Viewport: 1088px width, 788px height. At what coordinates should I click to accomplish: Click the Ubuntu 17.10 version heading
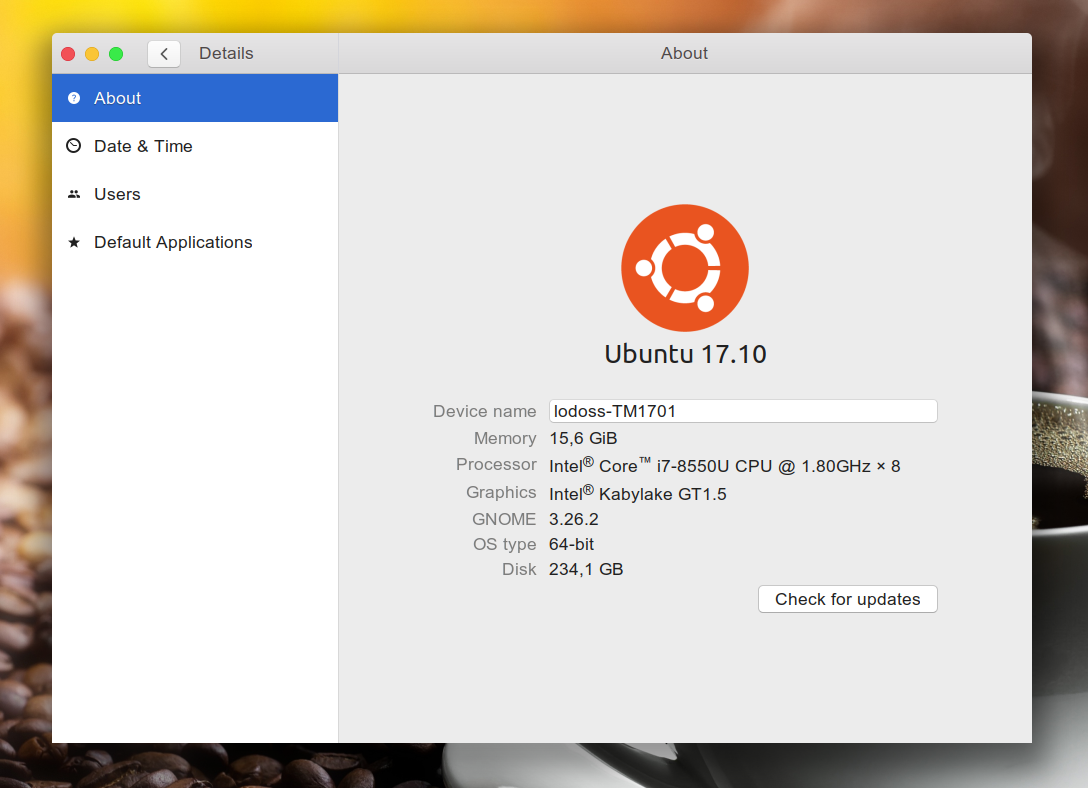tap(686, 354)
